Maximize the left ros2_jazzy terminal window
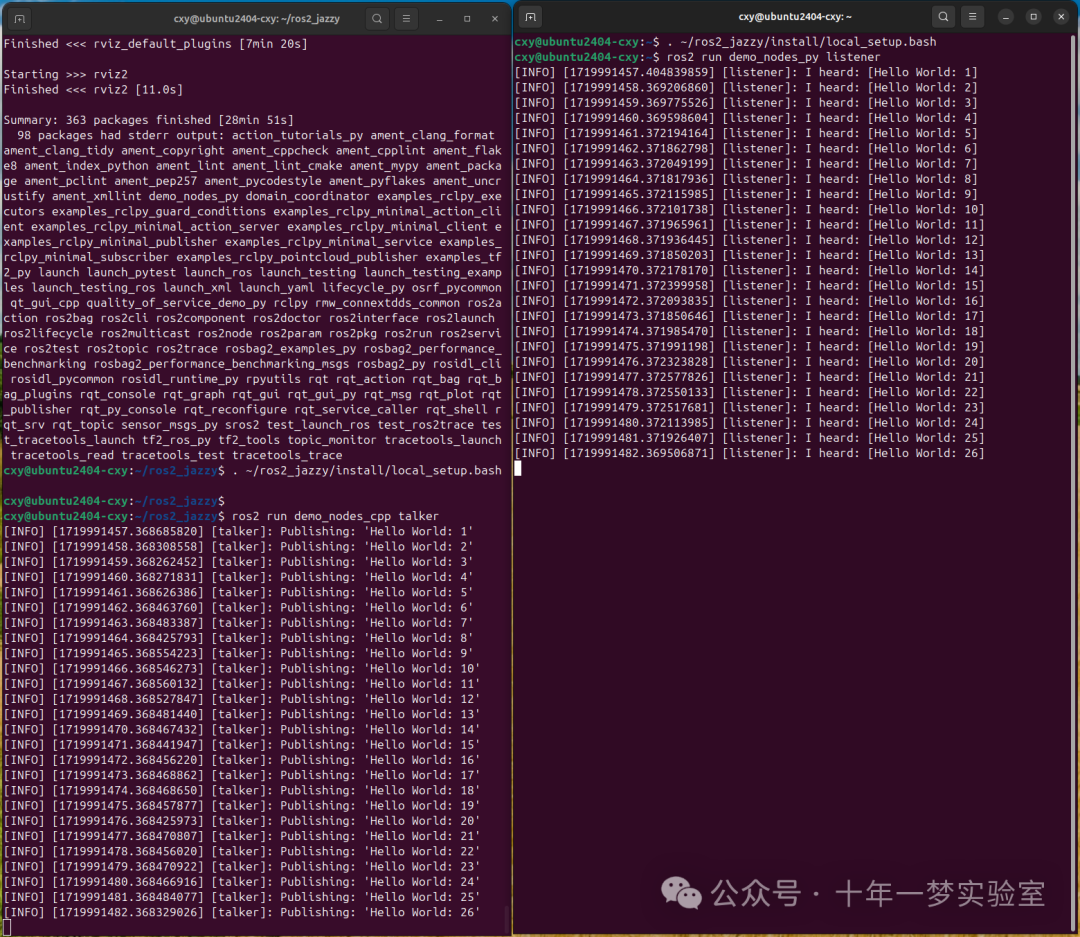Screen dimensions: 1080x937 point(467,19)
